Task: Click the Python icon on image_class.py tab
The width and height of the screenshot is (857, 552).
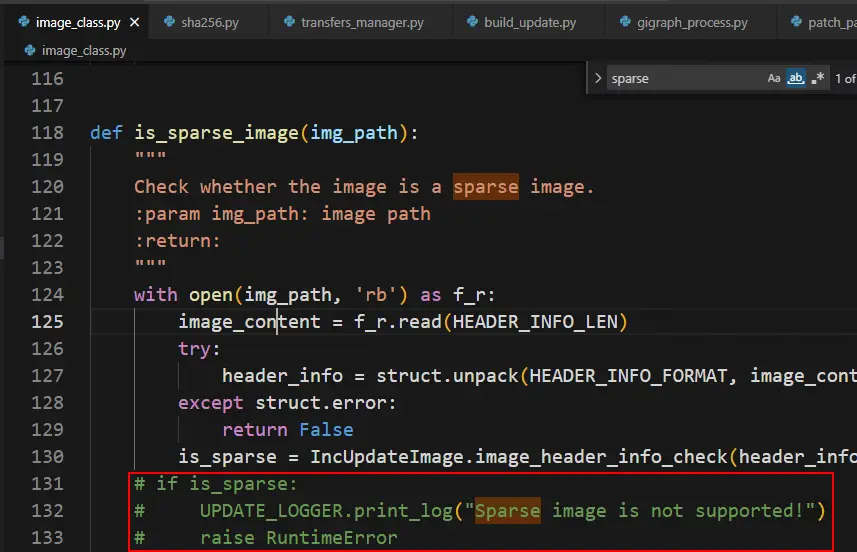Action: tap(24, 21)
